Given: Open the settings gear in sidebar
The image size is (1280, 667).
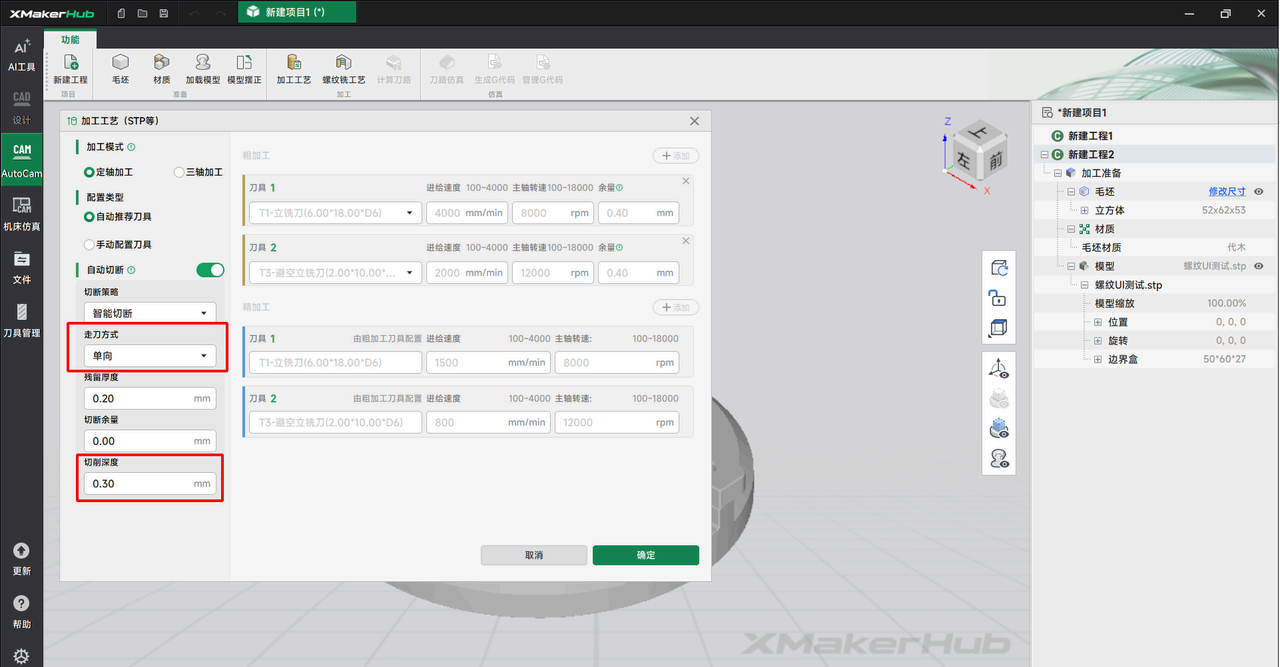Looking at the screenshot, I should 21,656.
